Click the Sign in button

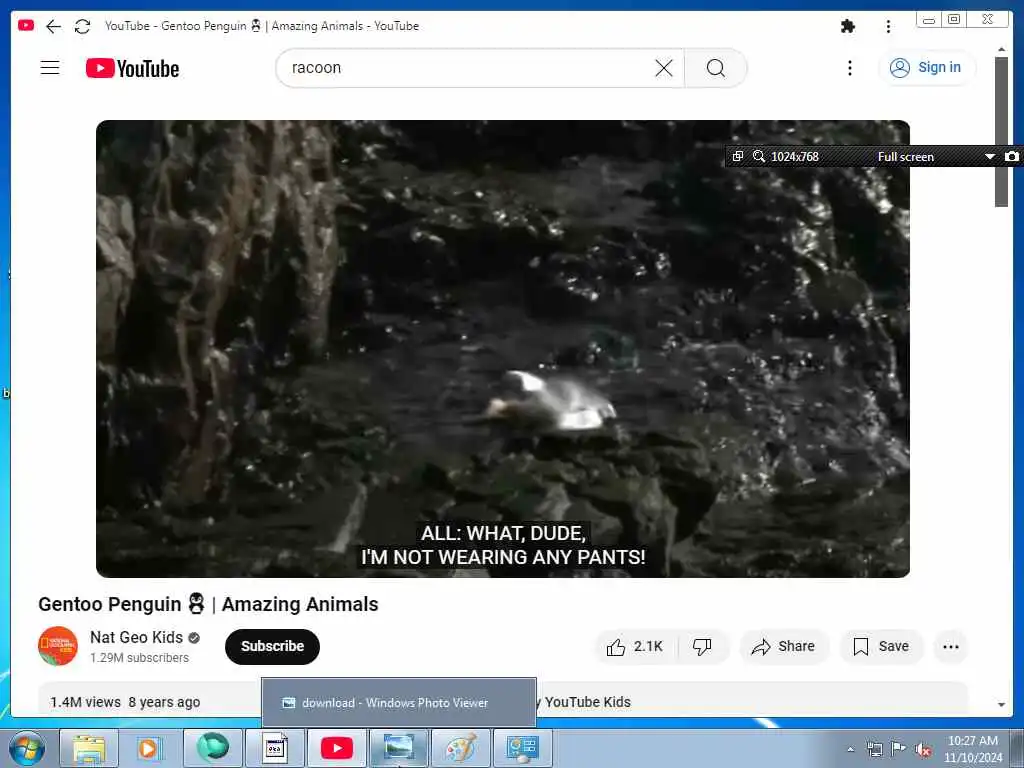[x=928, y=67]
